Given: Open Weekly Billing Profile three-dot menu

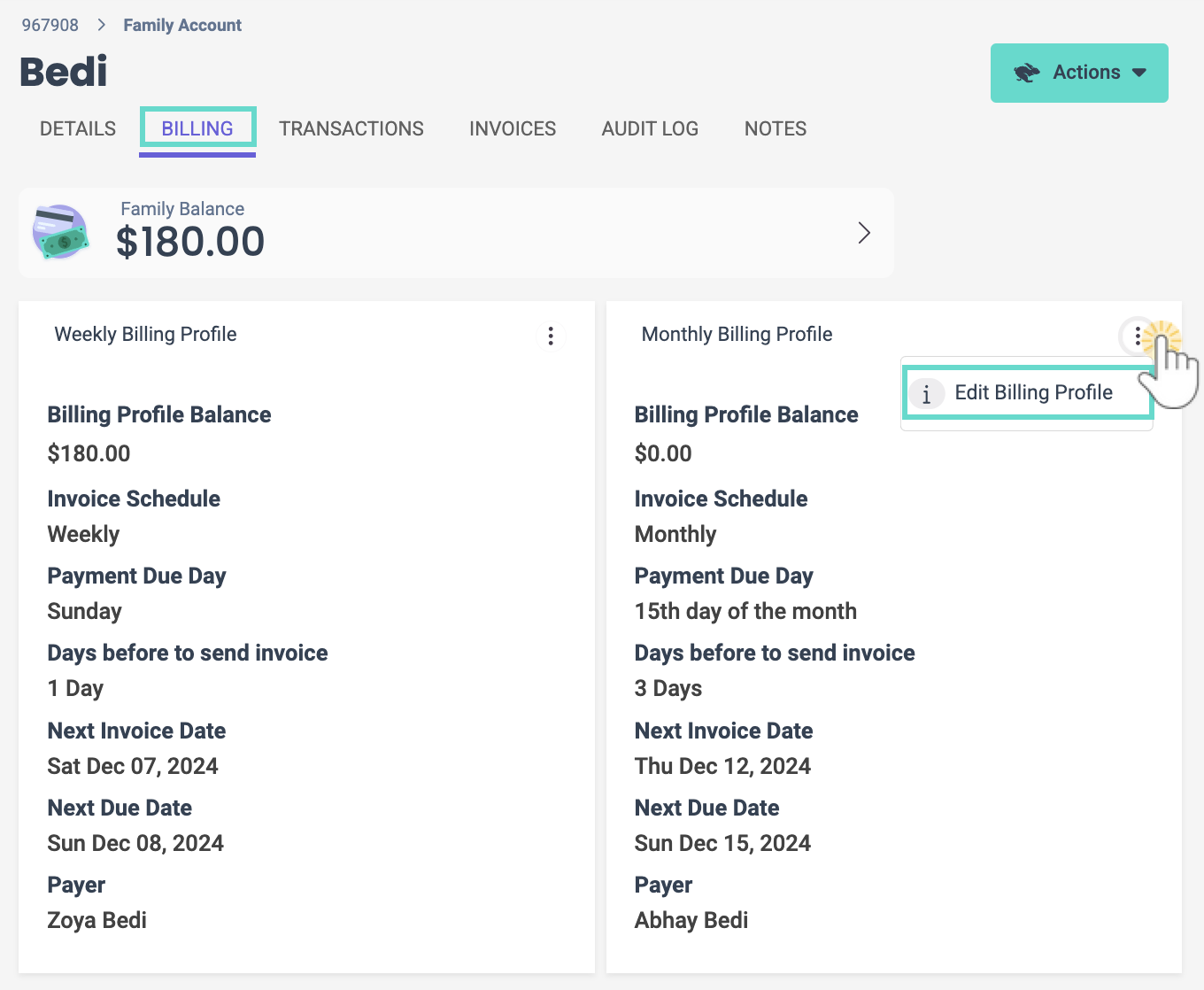Looking at the screenshot, I should click(551, 336).
